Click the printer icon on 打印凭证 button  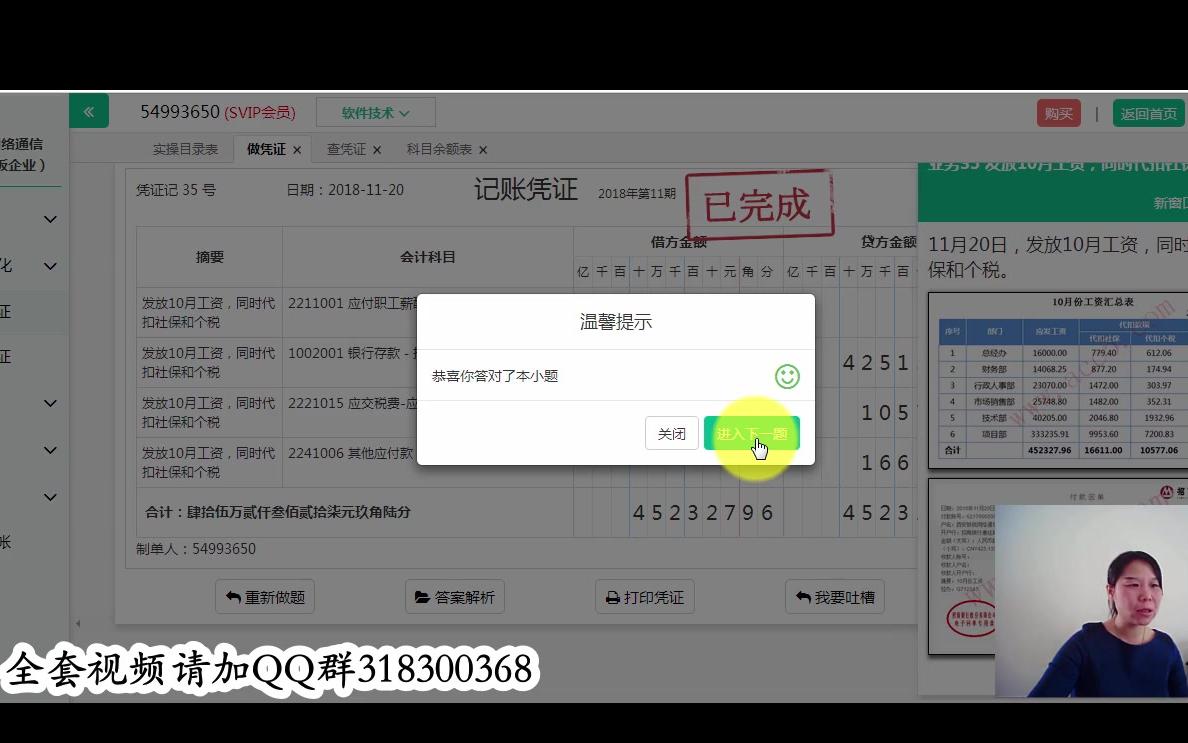pyautogui.click(x=613, y=597)
